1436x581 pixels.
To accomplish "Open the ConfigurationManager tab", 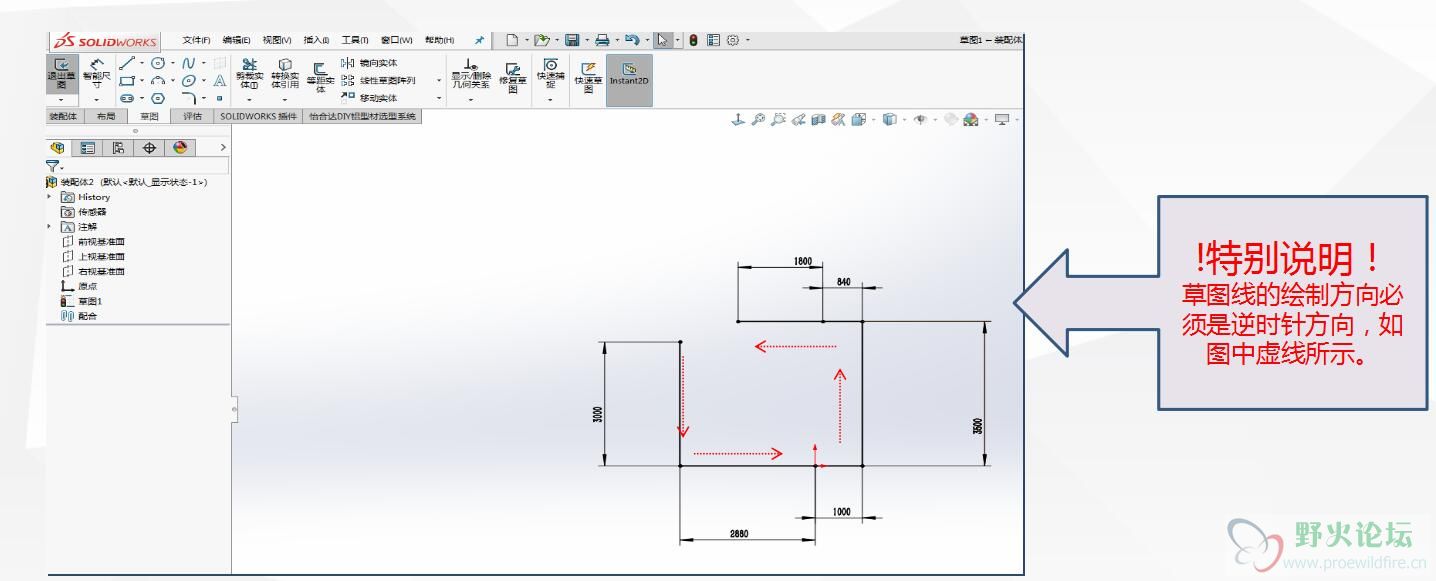I will point(118,147).
